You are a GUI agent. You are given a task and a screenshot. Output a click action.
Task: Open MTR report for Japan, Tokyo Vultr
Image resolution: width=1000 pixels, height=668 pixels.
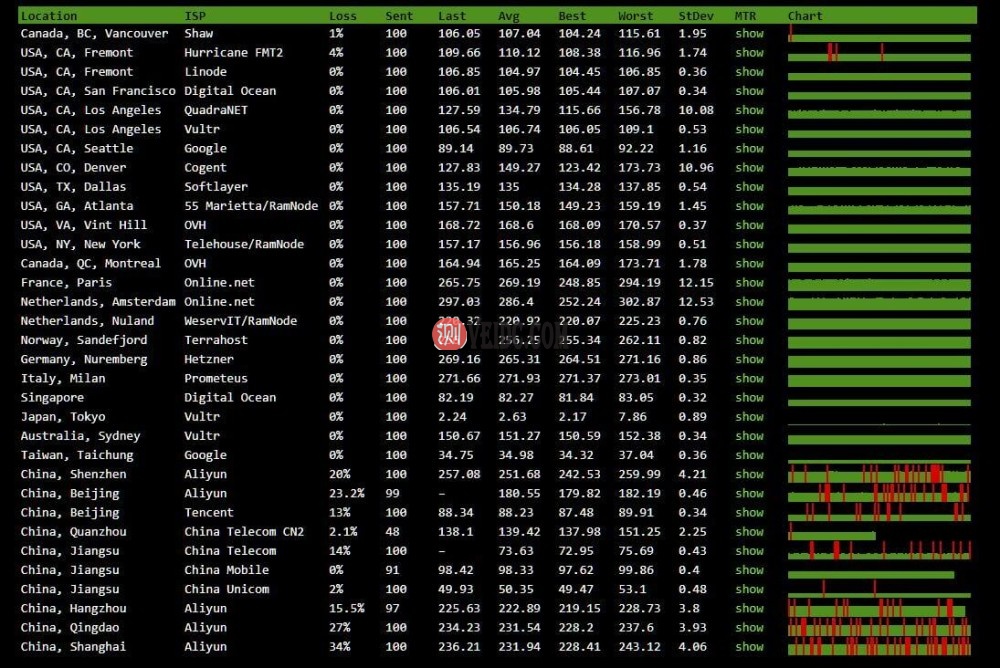click(750, 416)
